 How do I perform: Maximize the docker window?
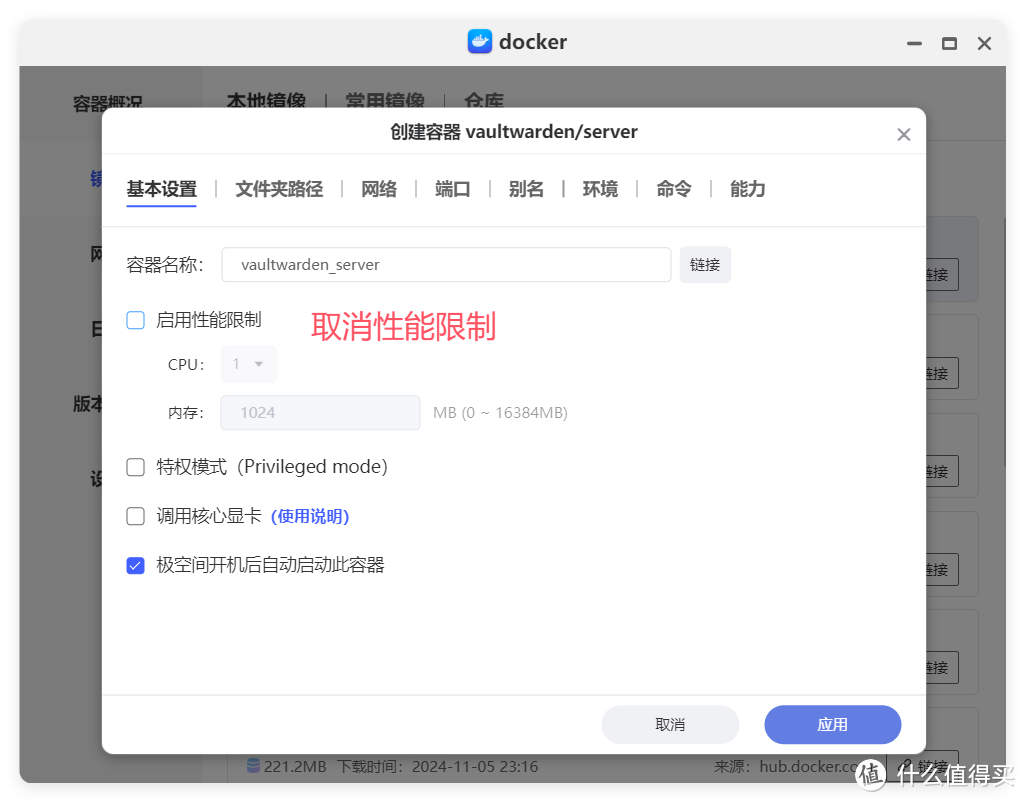pyautogui.click(x=949, y=44)
